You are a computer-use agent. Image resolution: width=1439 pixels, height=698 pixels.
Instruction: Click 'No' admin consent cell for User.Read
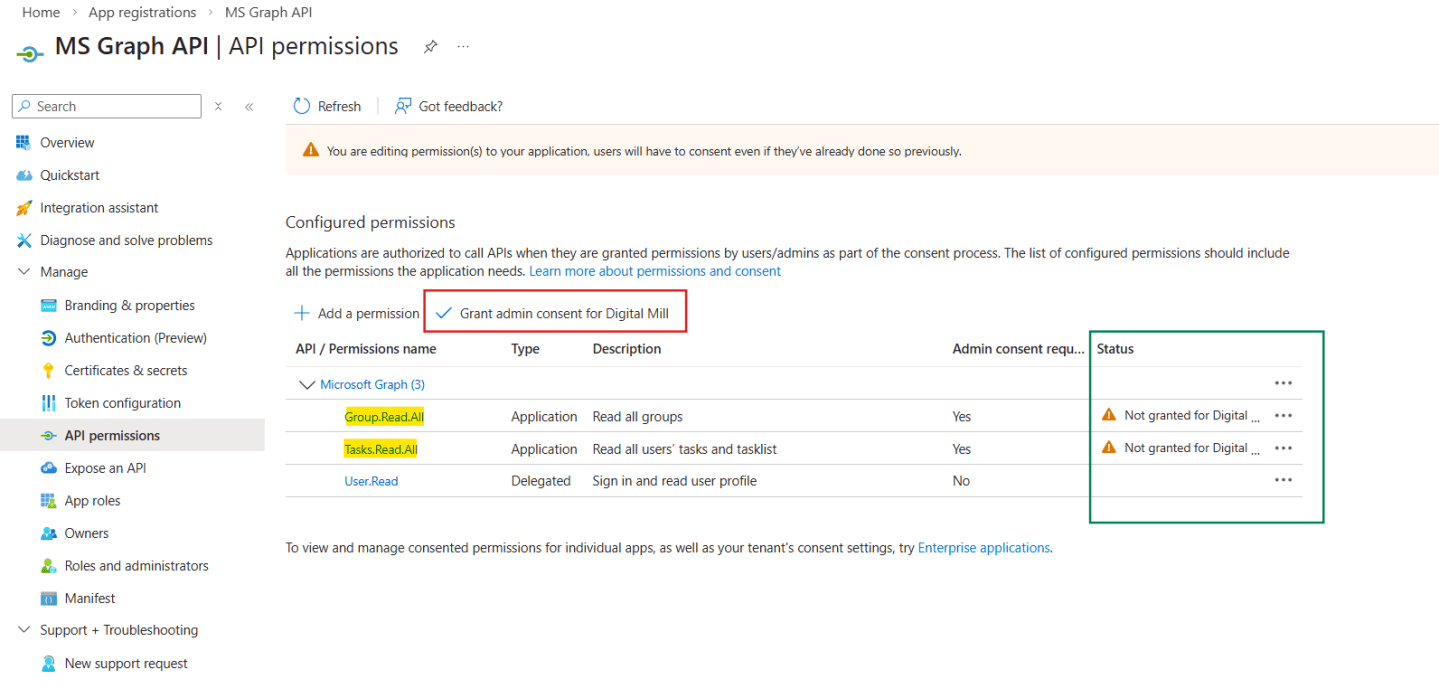pos(961,481)
